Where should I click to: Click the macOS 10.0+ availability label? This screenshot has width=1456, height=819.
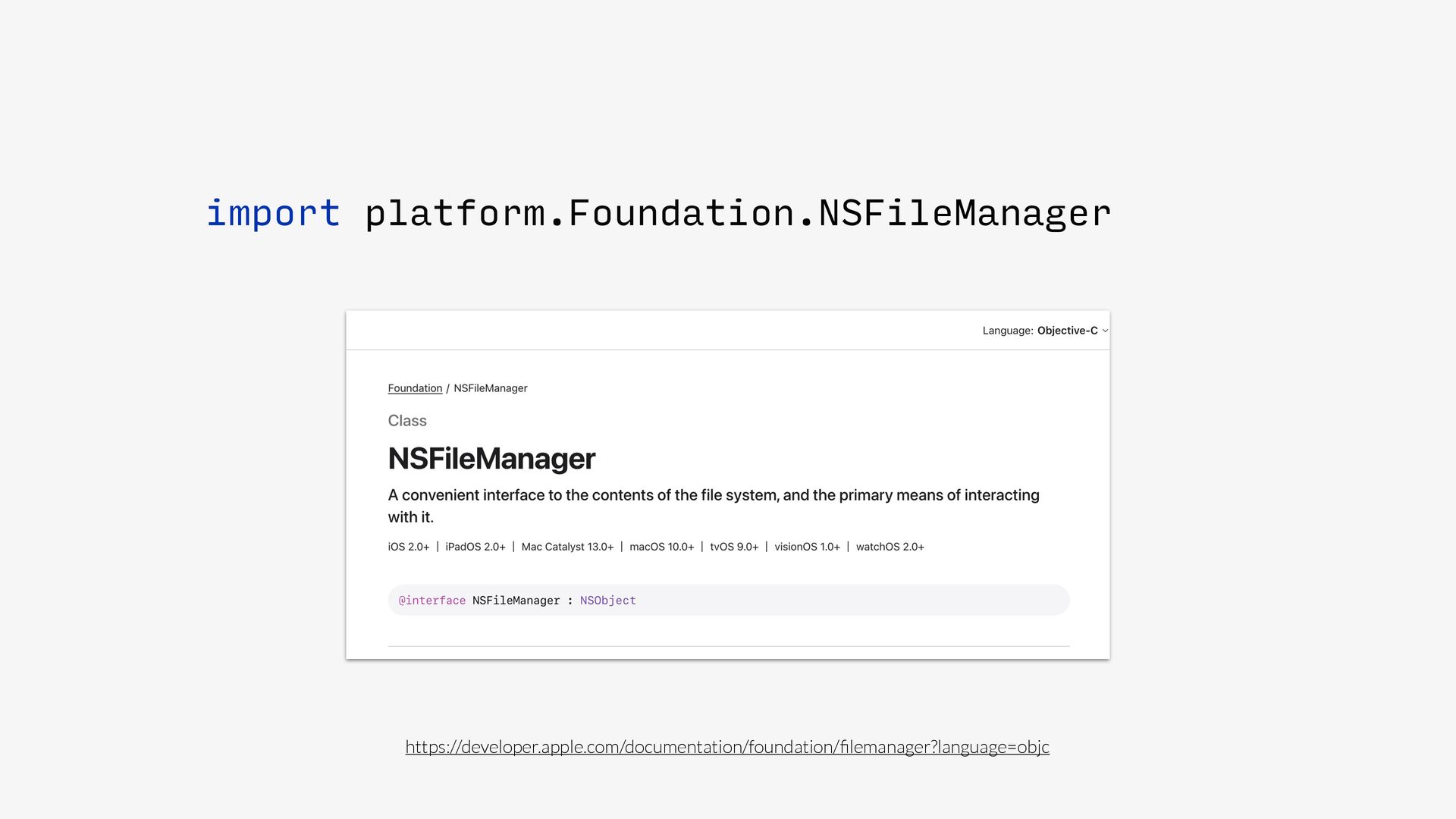[661, 547]
